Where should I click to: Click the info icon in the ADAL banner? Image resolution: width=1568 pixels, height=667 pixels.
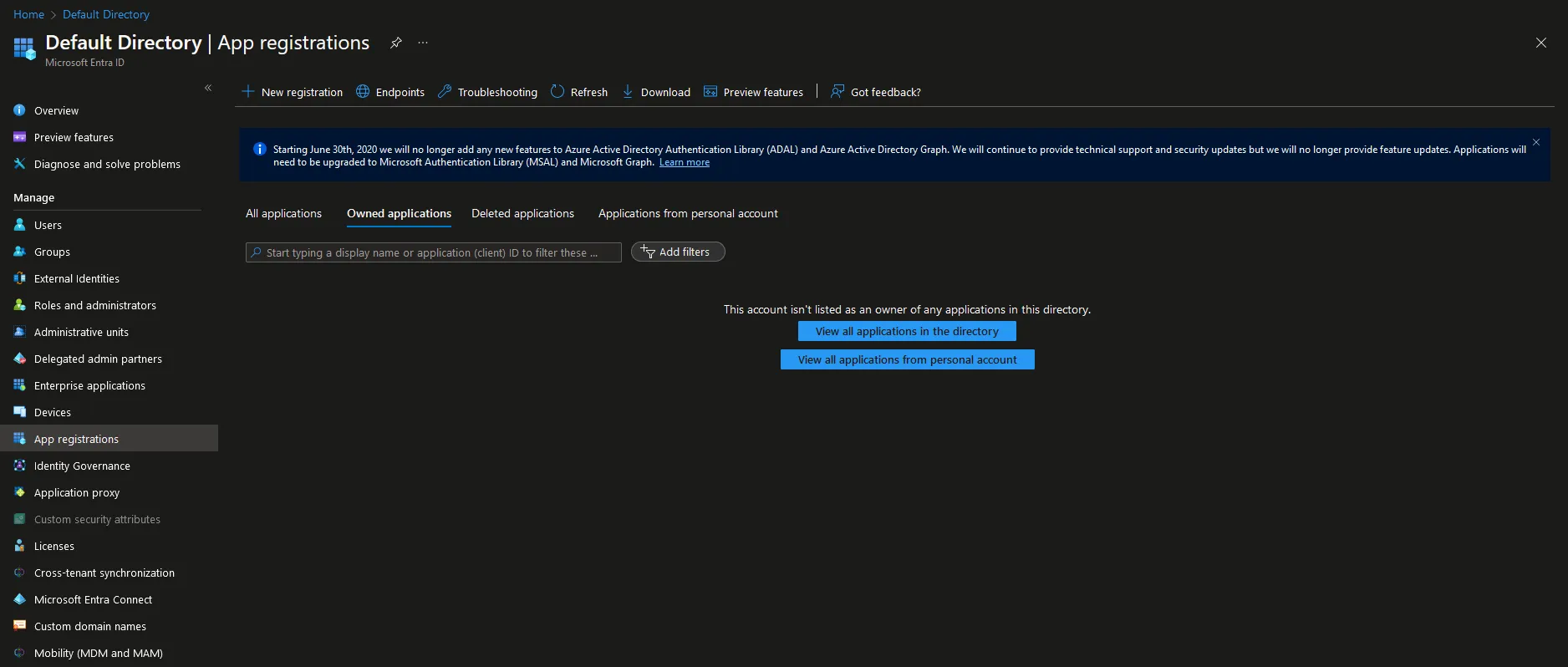(x=260, y=149)
